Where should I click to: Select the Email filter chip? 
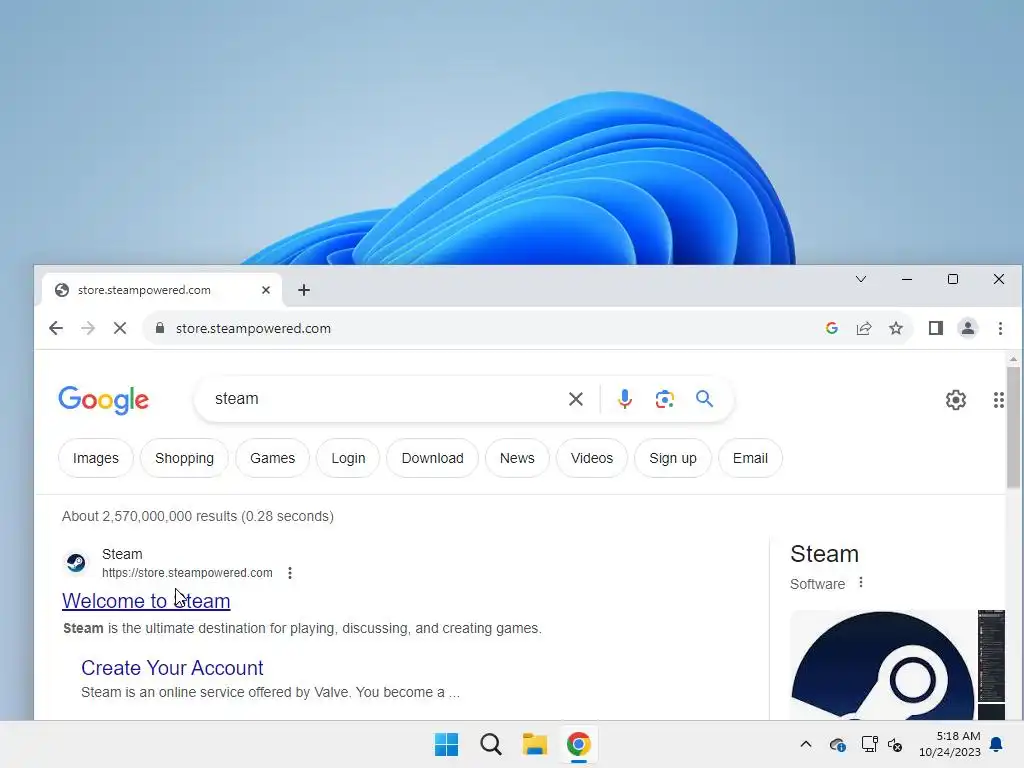(750, 458)
